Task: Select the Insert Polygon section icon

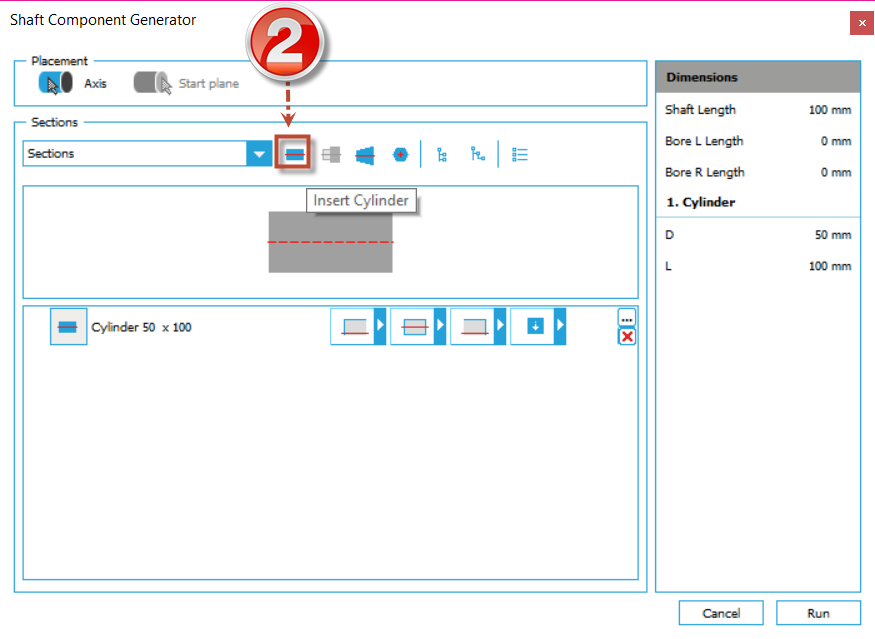Action: [400, 153]
